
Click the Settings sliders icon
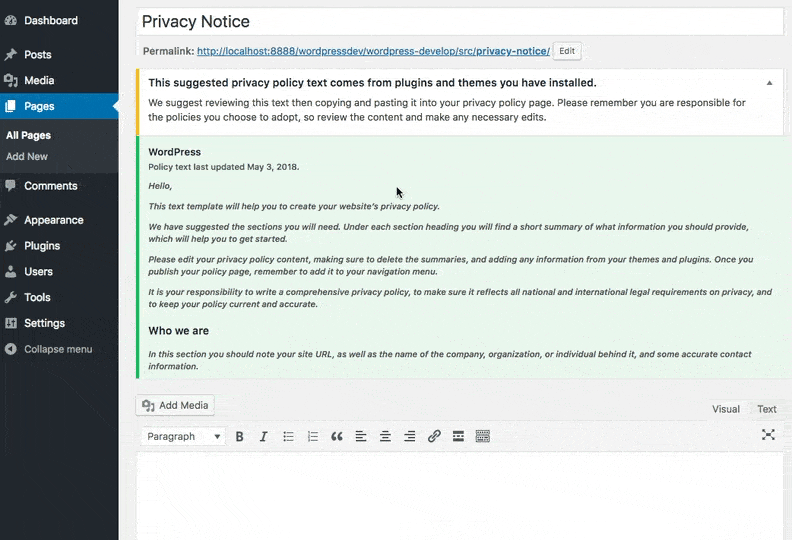click(11, 323)
